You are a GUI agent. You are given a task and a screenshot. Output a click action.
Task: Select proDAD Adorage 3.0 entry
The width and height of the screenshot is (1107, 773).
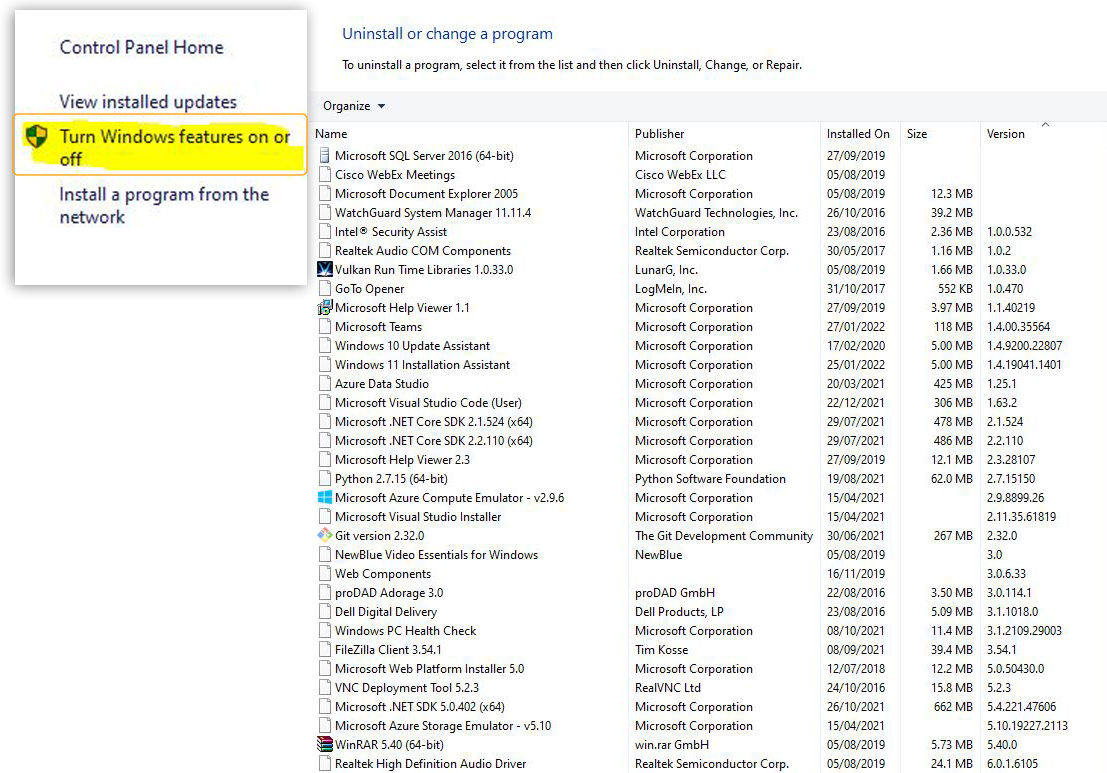click(x=389, y=593)
